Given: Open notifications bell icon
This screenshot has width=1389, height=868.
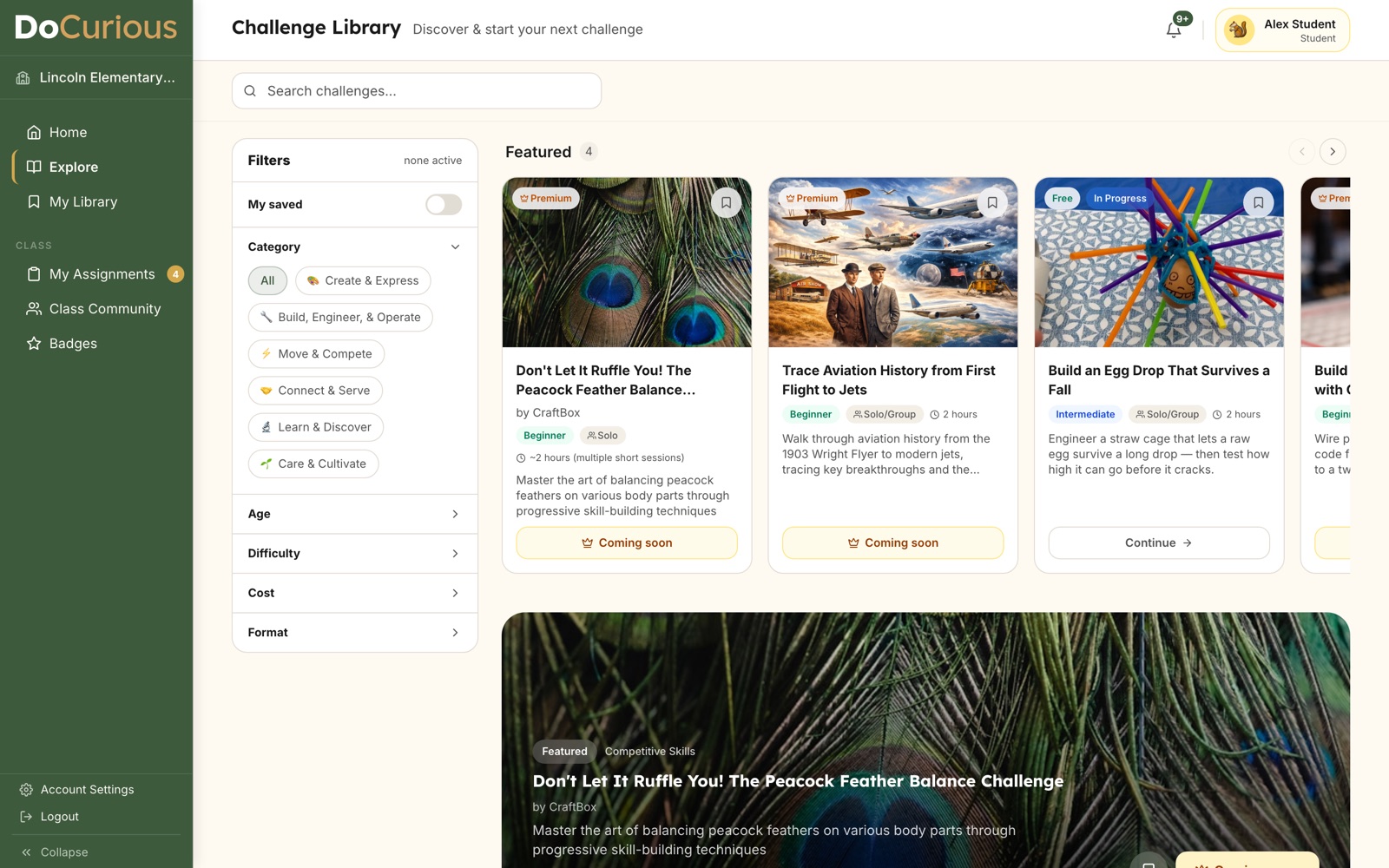Looking at the screenshot, I should click(x=1174, y=30).
